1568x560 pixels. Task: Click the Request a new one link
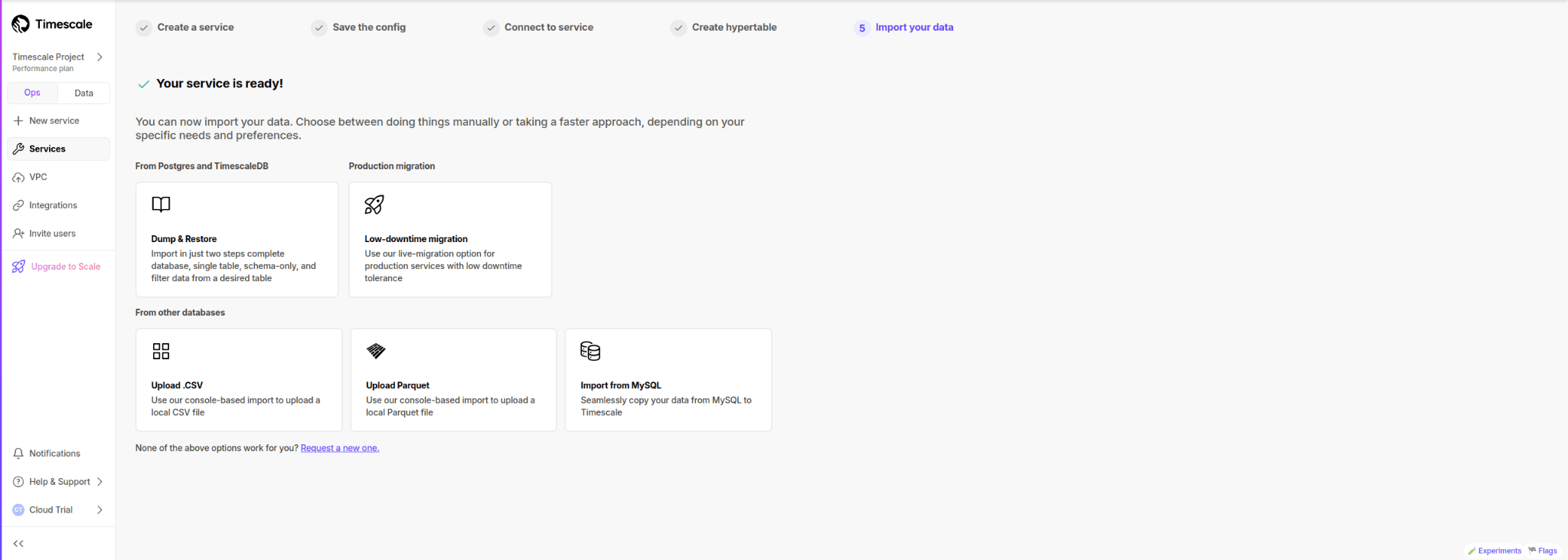[339, 448]
